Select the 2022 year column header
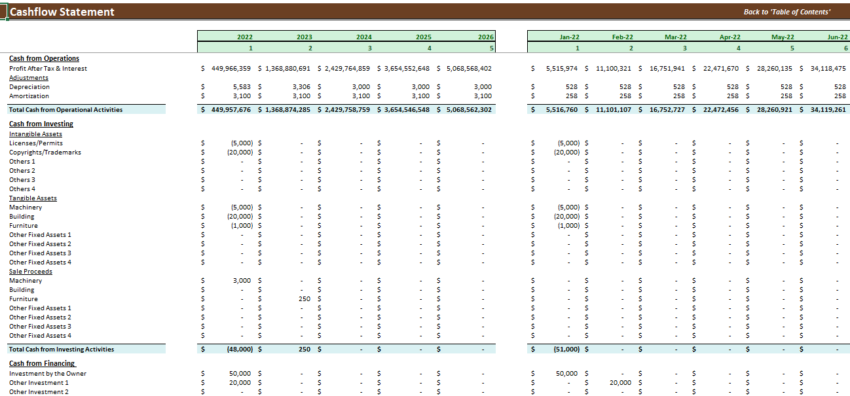 245,37
